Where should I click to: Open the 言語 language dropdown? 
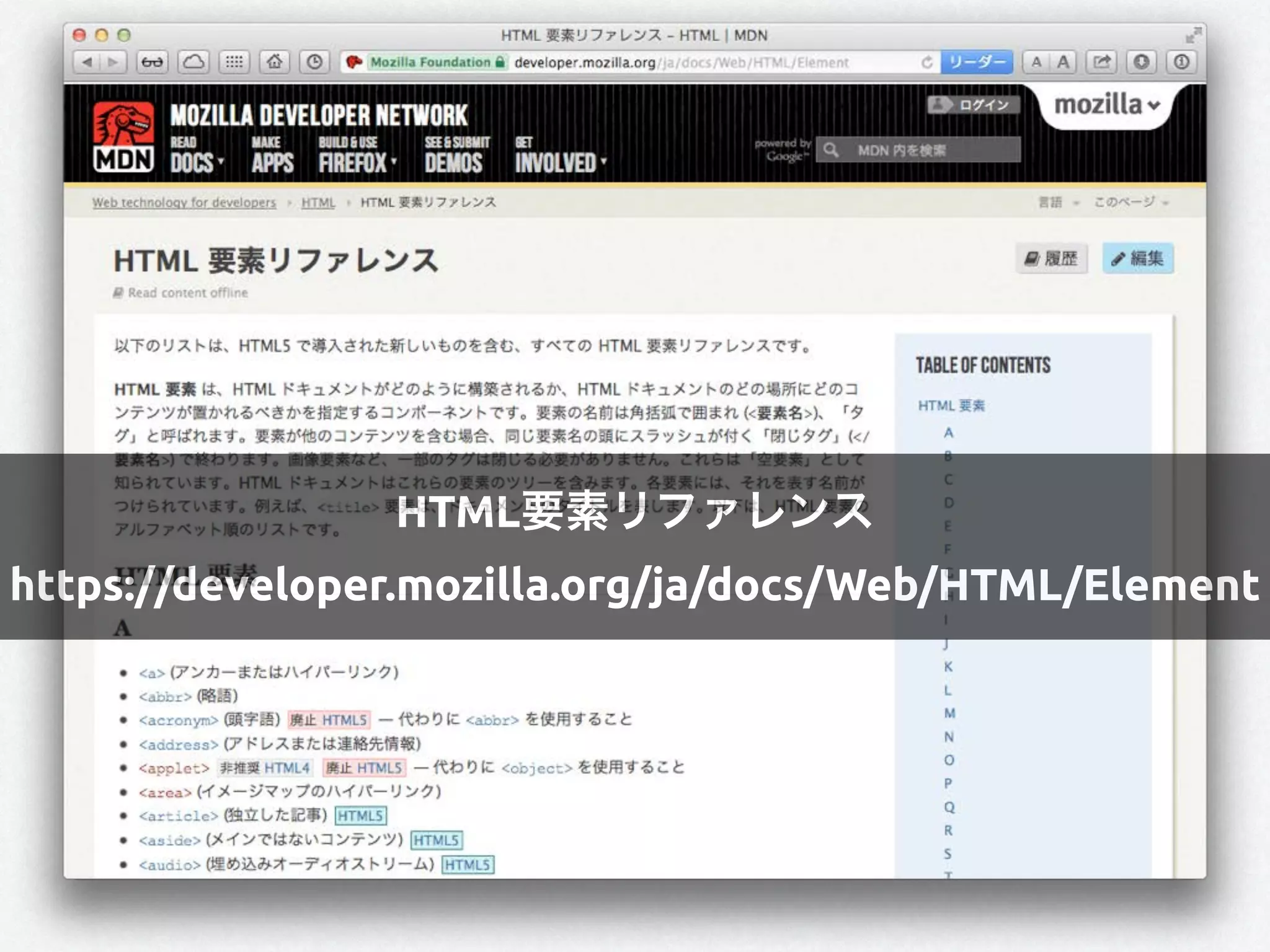[x=1059, y=202]
